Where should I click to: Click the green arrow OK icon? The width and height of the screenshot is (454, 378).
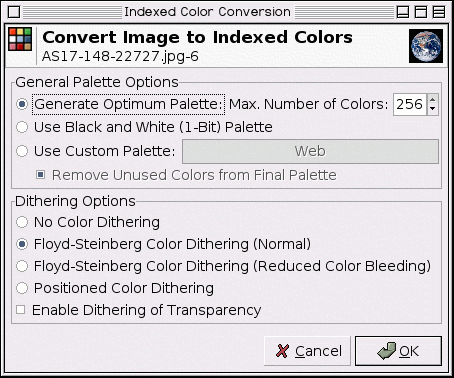[x=387, y=351]
